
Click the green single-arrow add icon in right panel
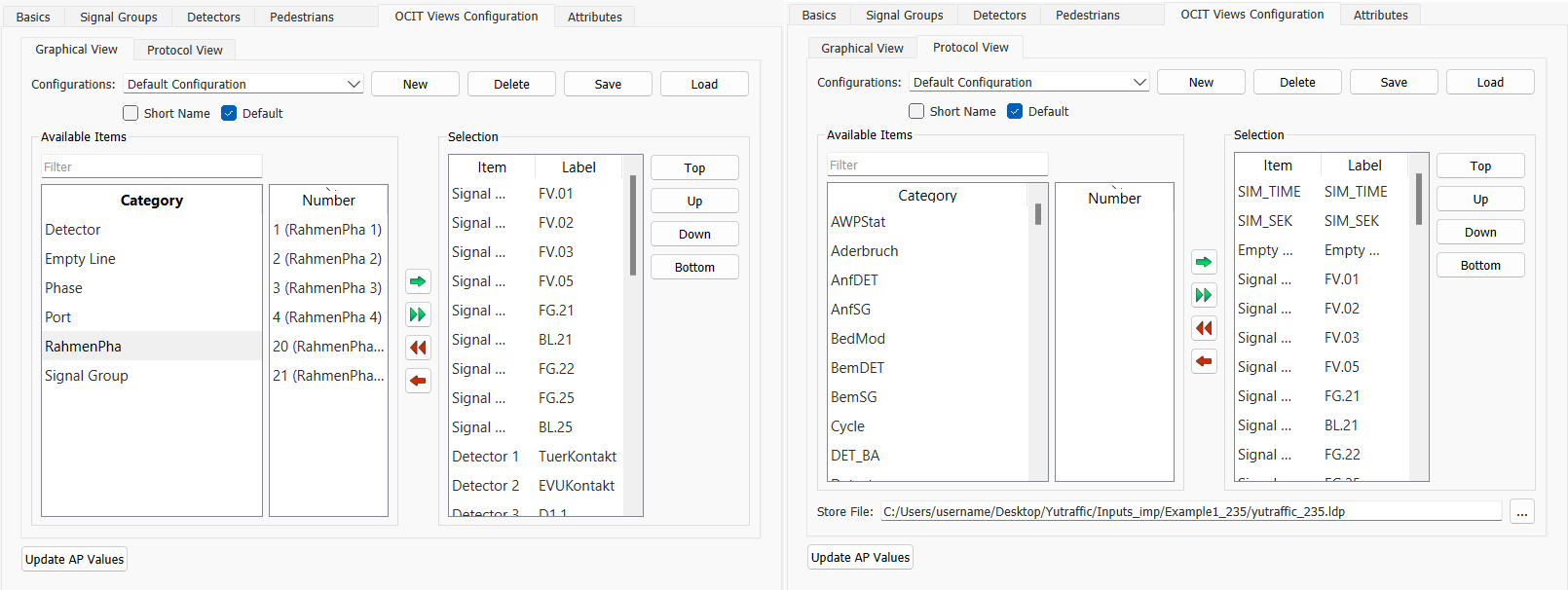click(1204, 262)
